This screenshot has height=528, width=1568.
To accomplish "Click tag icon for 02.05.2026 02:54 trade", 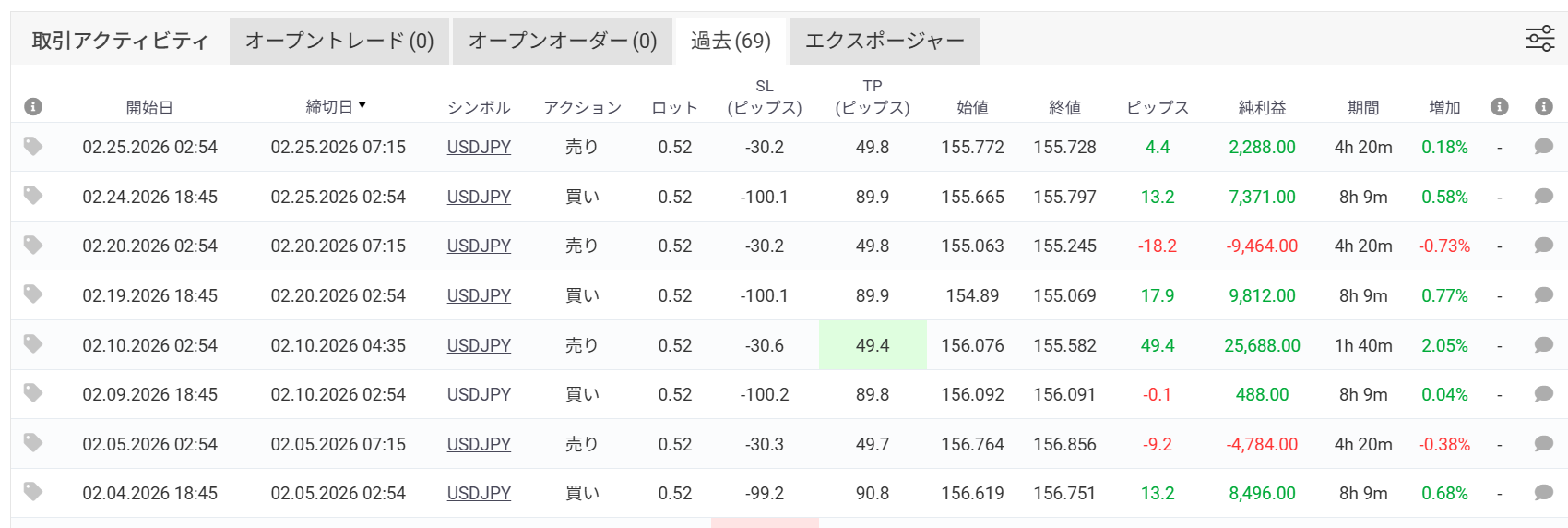I will pyautogui.click(x=33, y=443).
